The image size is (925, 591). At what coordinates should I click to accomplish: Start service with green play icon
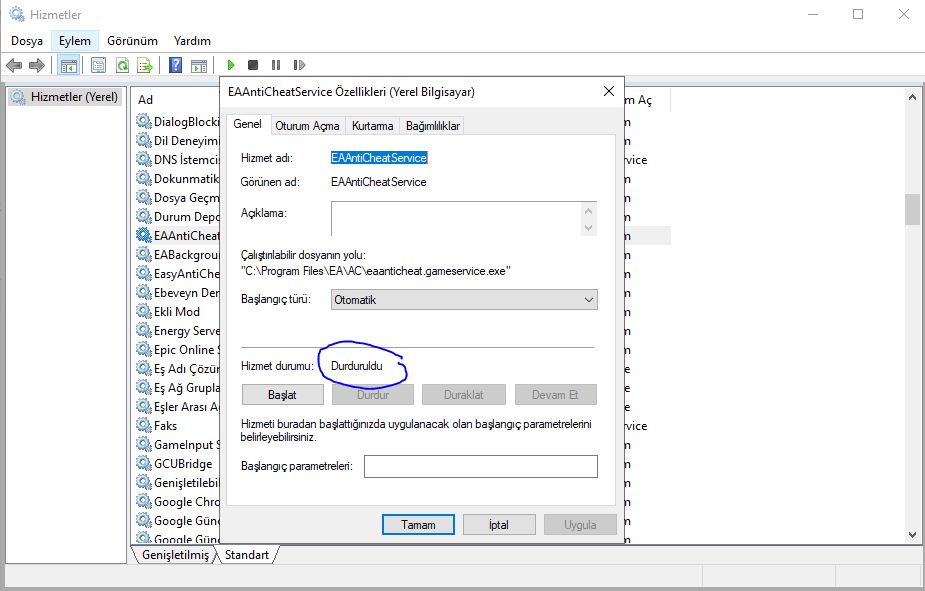pos(231,65)
